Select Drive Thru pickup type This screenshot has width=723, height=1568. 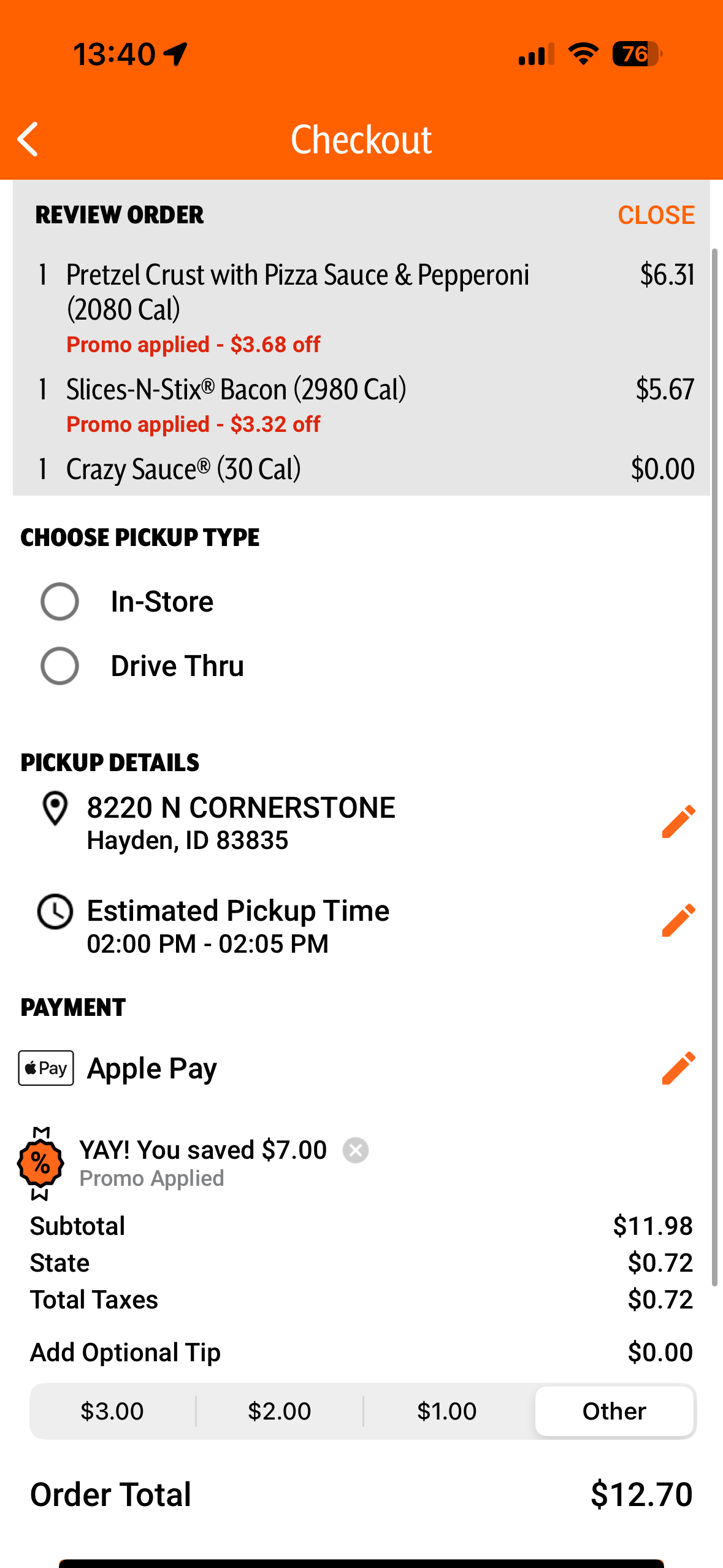[59, 666]
